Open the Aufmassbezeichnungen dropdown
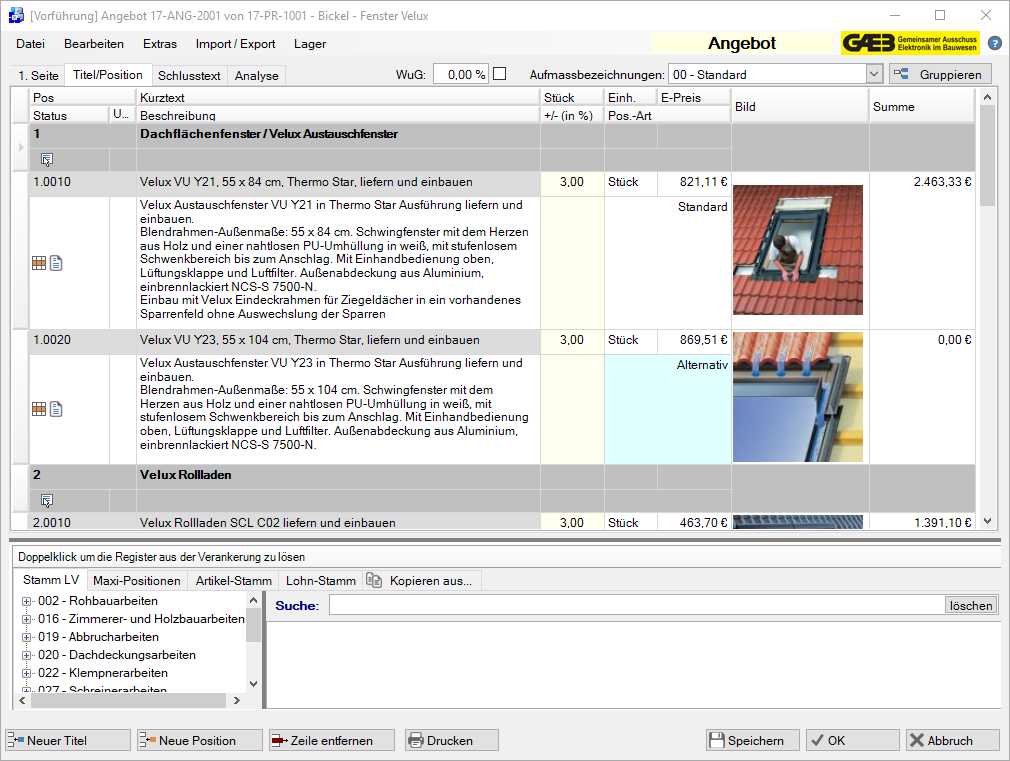Image resolution: width=1010 pixels, height=761 pixels. [x=873, y=74]
